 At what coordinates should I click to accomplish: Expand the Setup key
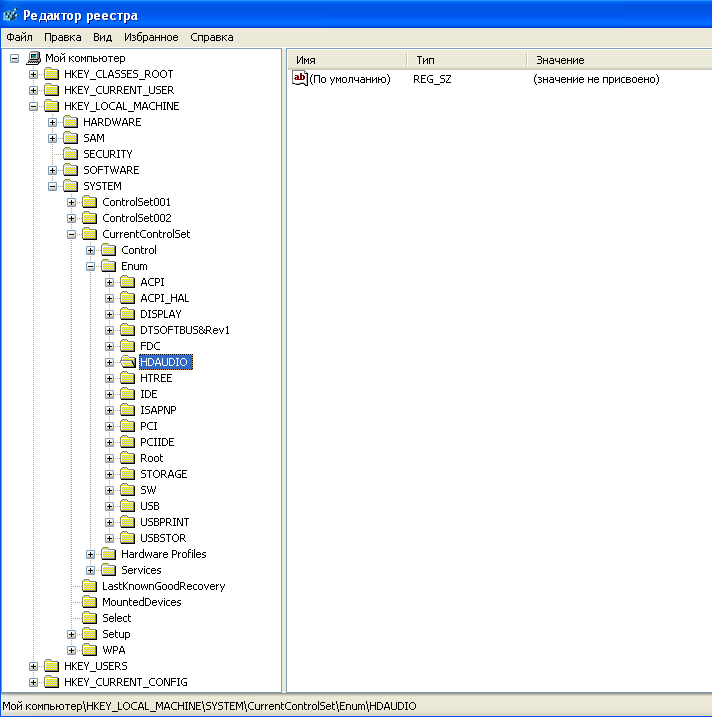(71, 635)
